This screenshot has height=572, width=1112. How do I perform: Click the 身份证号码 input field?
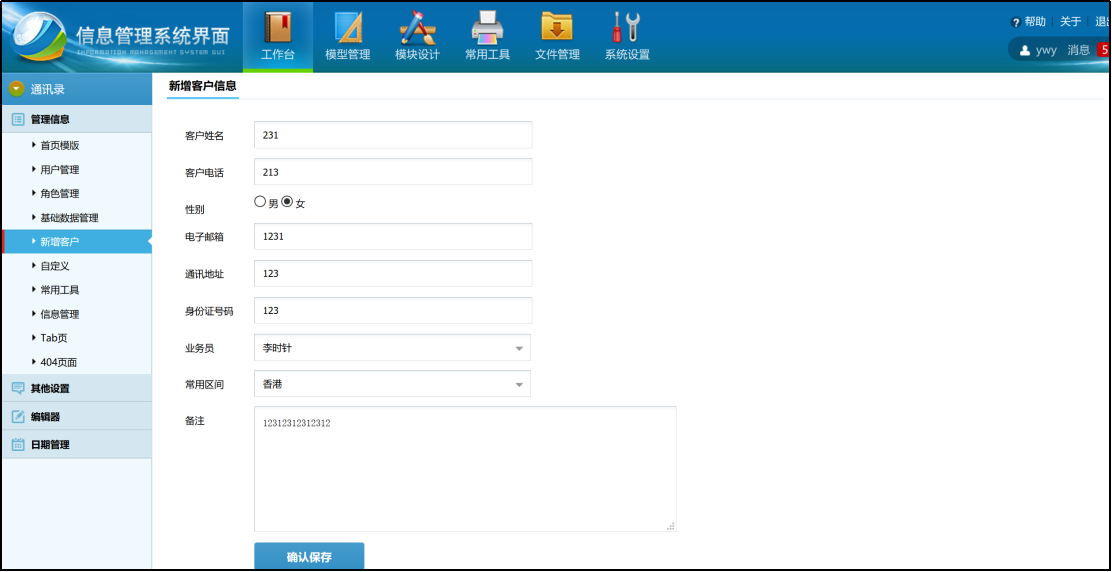(393, 310)
